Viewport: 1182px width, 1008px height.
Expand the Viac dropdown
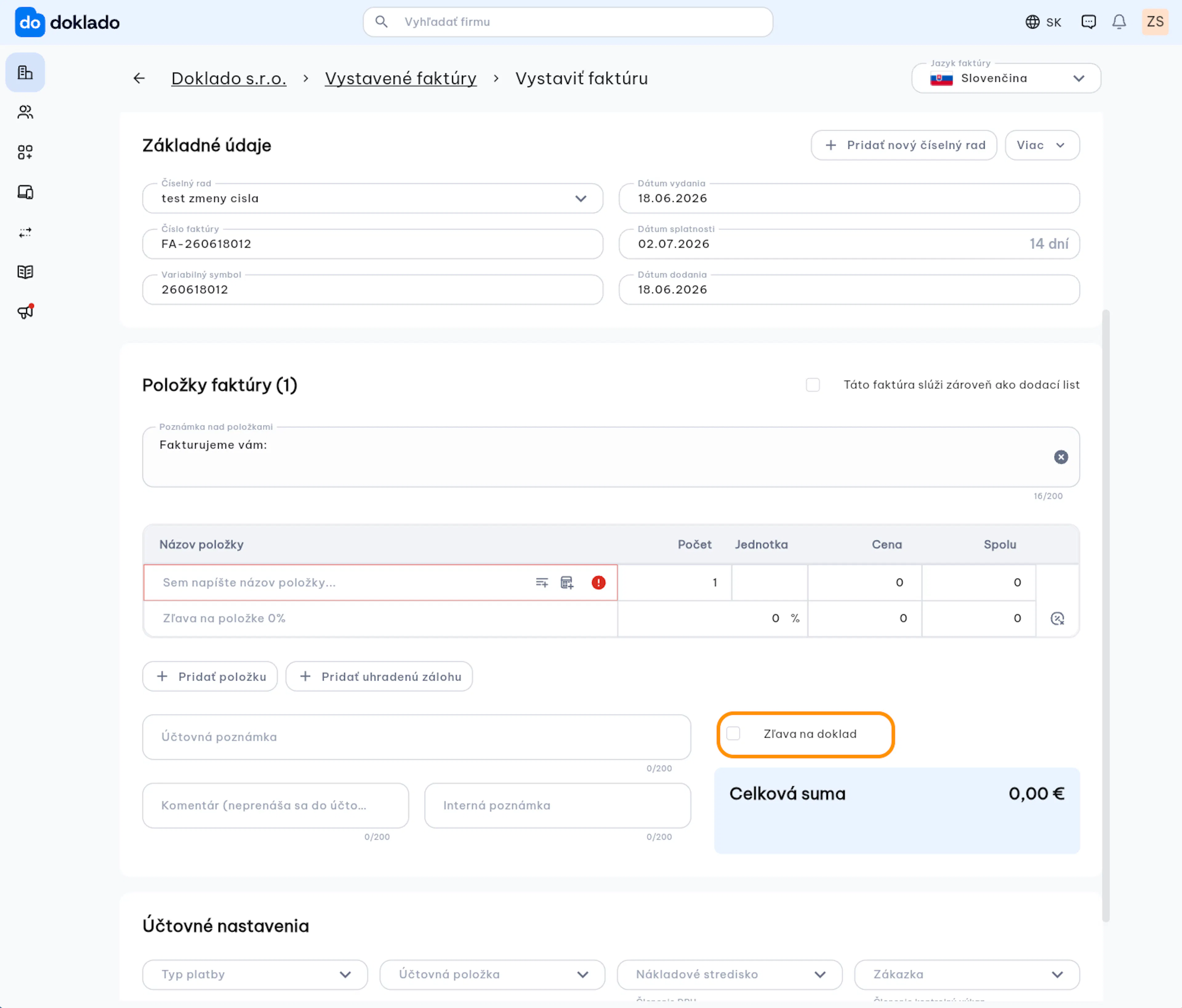coord(1042,145)
